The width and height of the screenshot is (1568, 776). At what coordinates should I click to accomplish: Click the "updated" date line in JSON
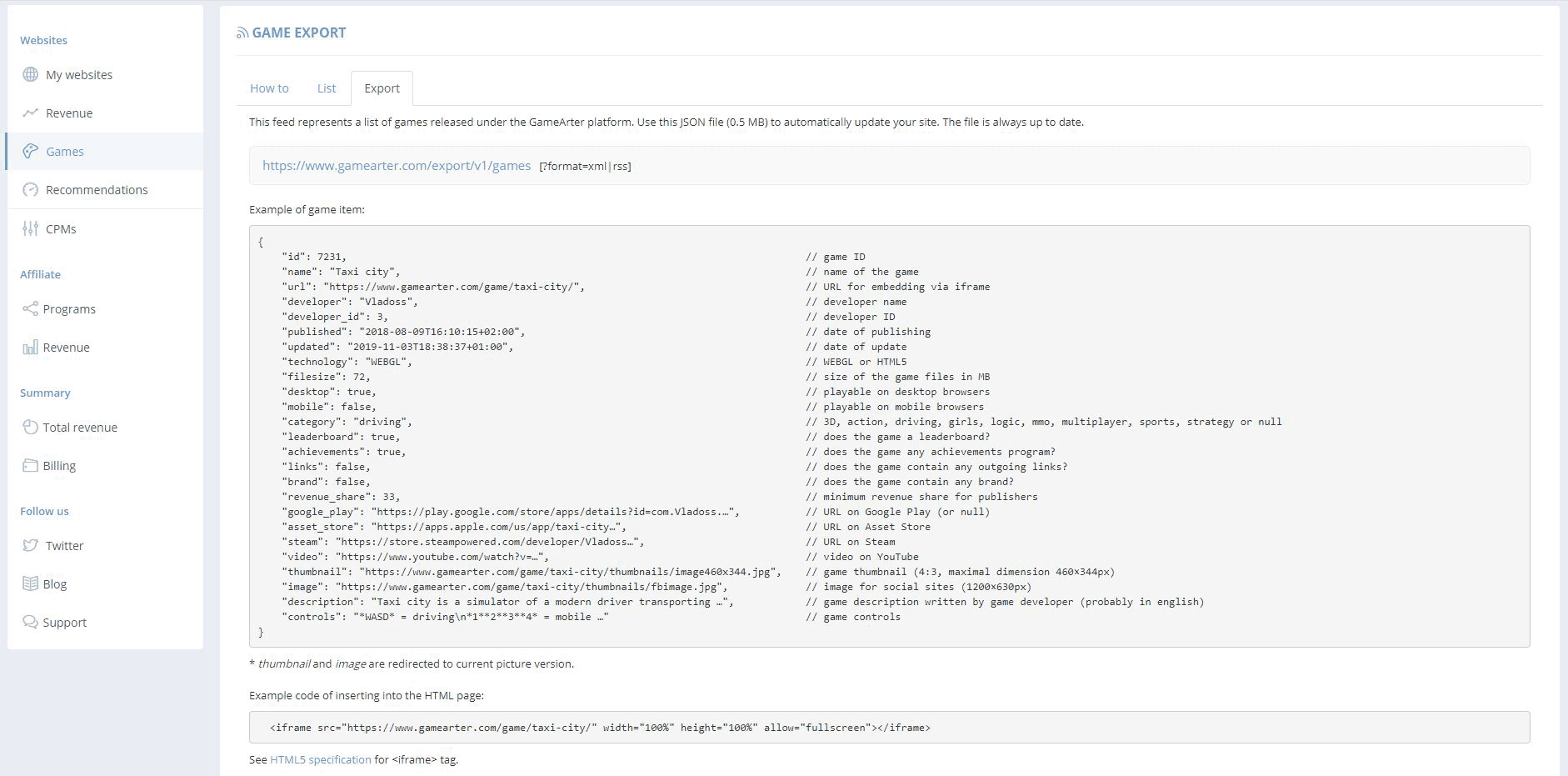tap(397, 347)
